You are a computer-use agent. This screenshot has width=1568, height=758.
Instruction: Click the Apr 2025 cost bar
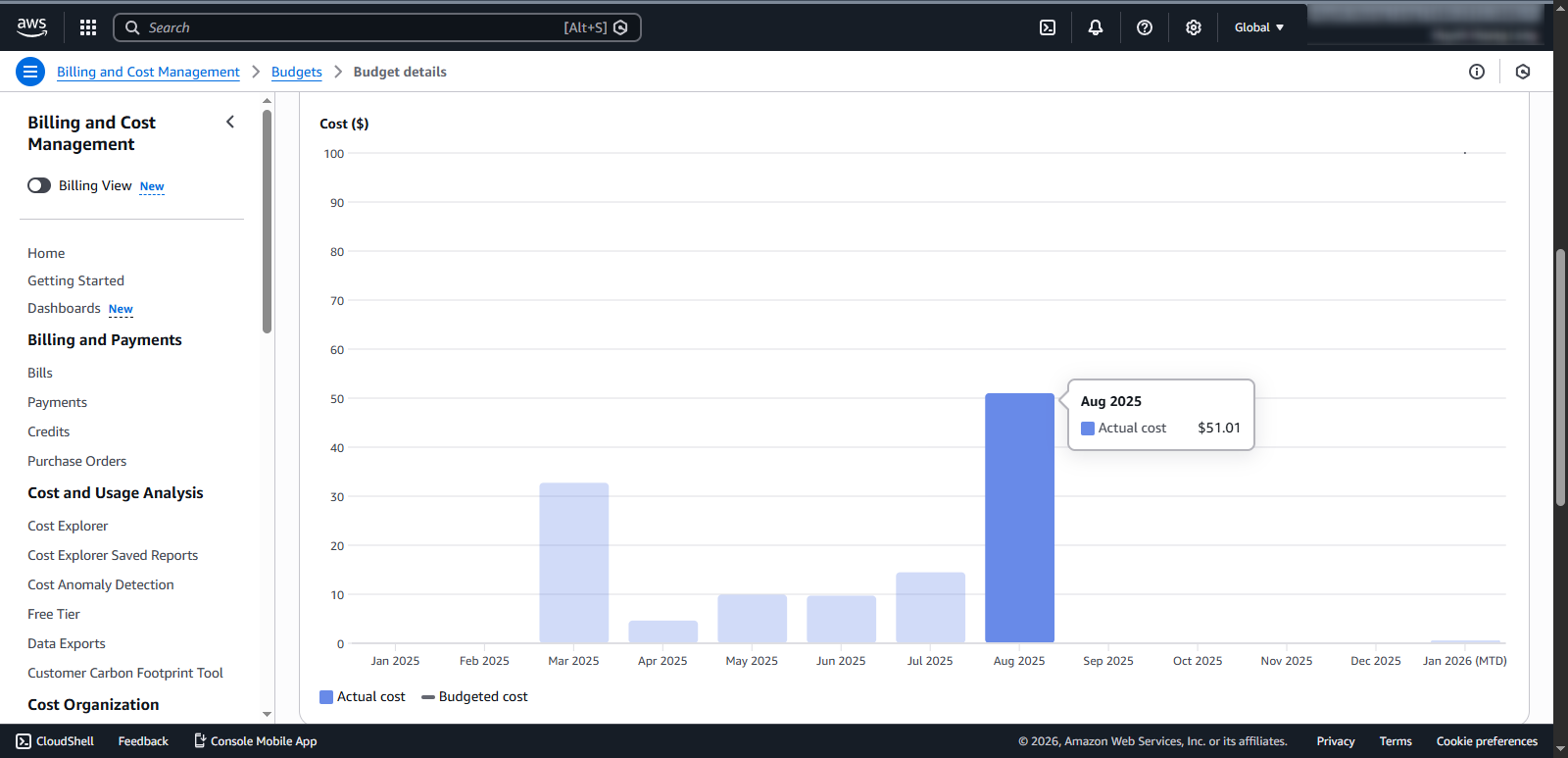(x=662, y=632)
